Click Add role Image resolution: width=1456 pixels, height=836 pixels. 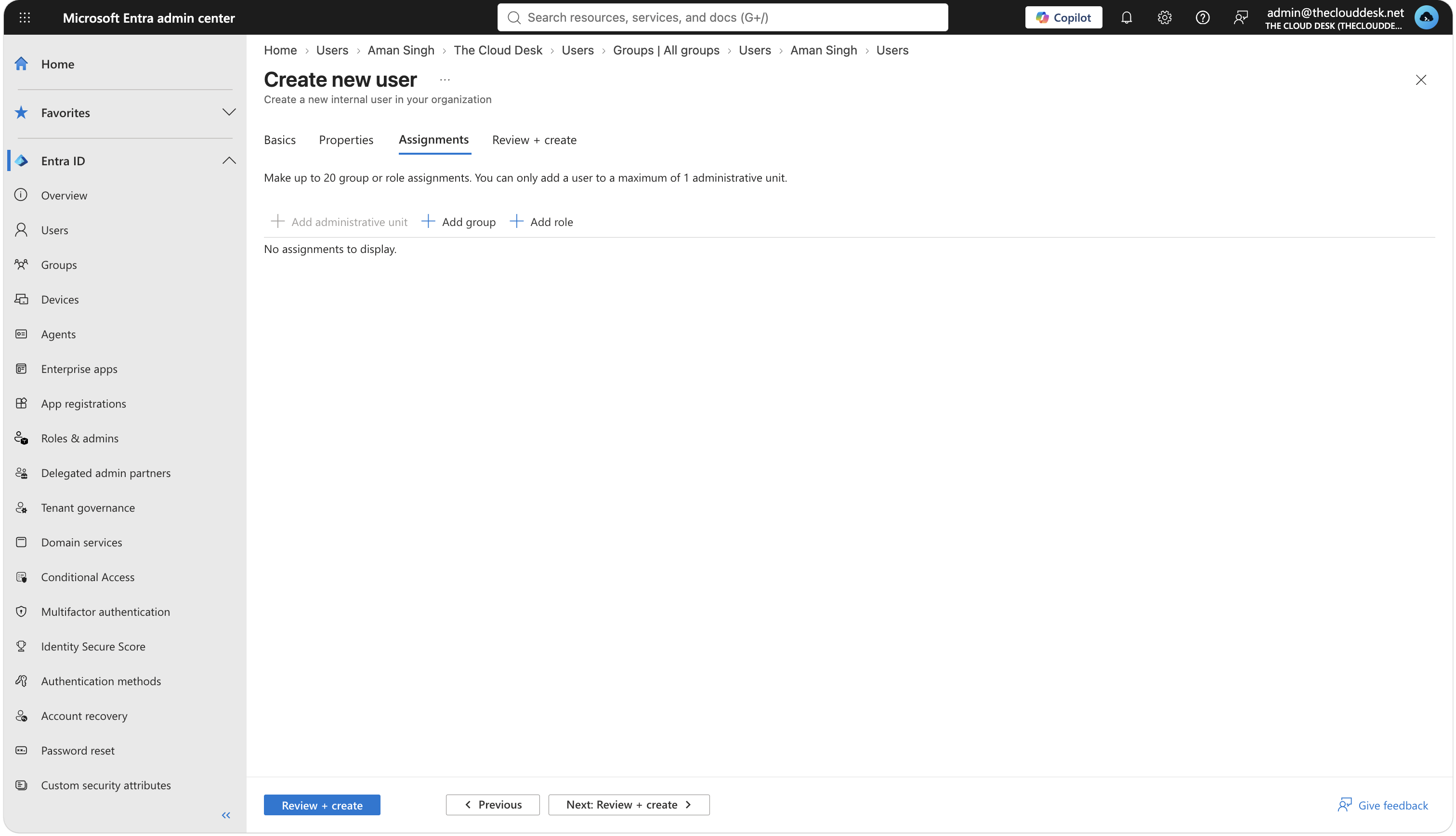(x=541, y=222)
